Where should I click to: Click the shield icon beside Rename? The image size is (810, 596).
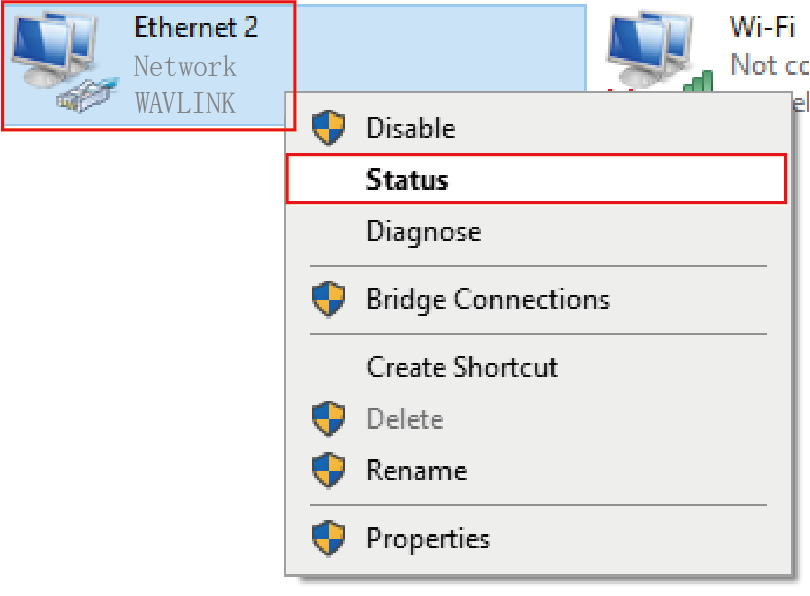(x=329, y=470)
